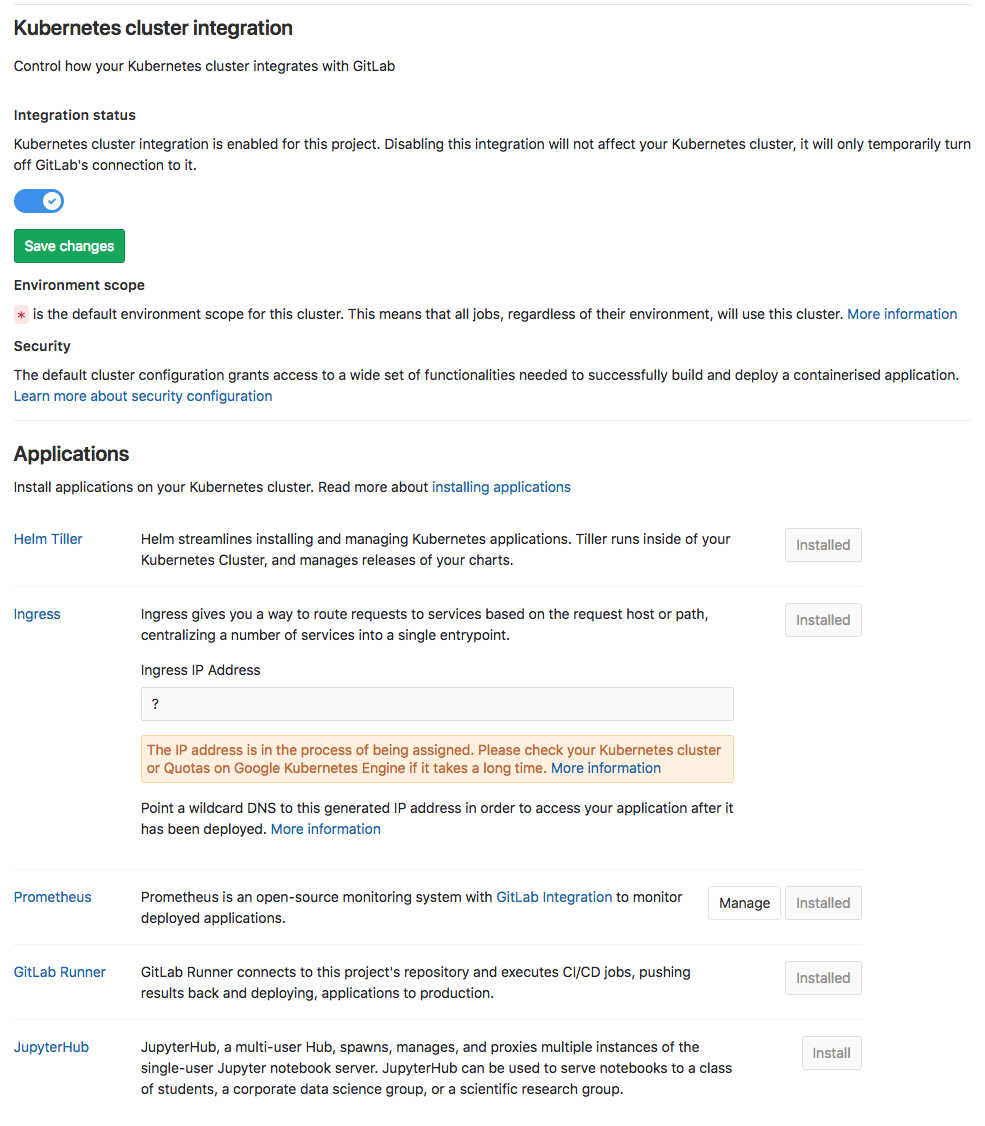Click inside the Ingress IP Address field
This screenshot has width=985, height=1126.
point(437,703)
